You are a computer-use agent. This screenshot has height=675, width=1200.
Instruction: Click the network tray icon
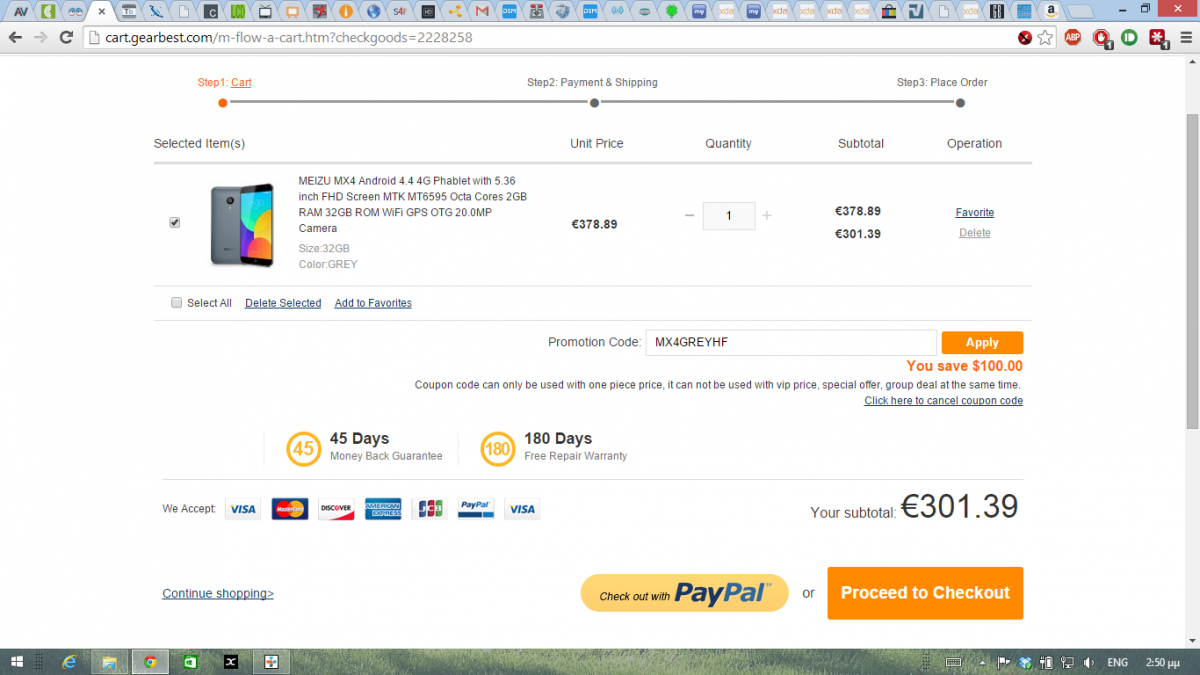tap(1066, 662)
